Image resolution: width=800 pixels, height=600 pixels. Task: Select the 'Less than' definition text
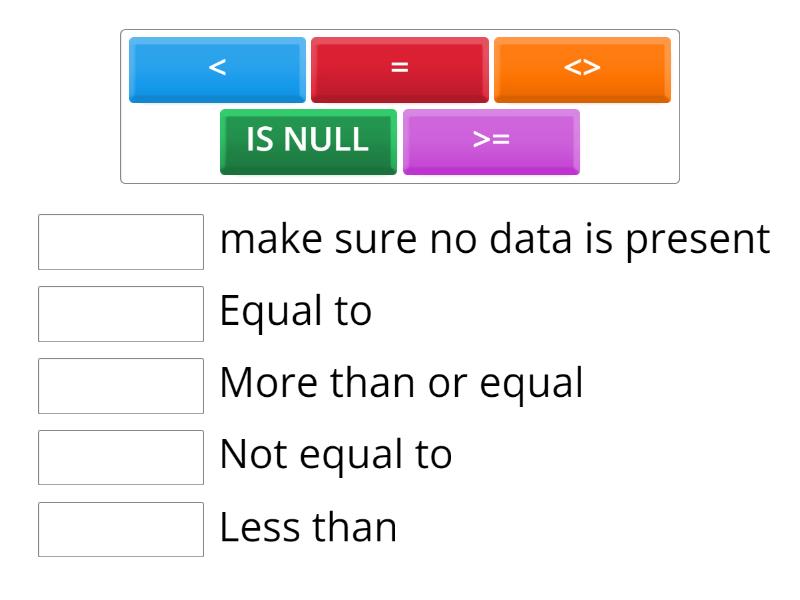308,528
